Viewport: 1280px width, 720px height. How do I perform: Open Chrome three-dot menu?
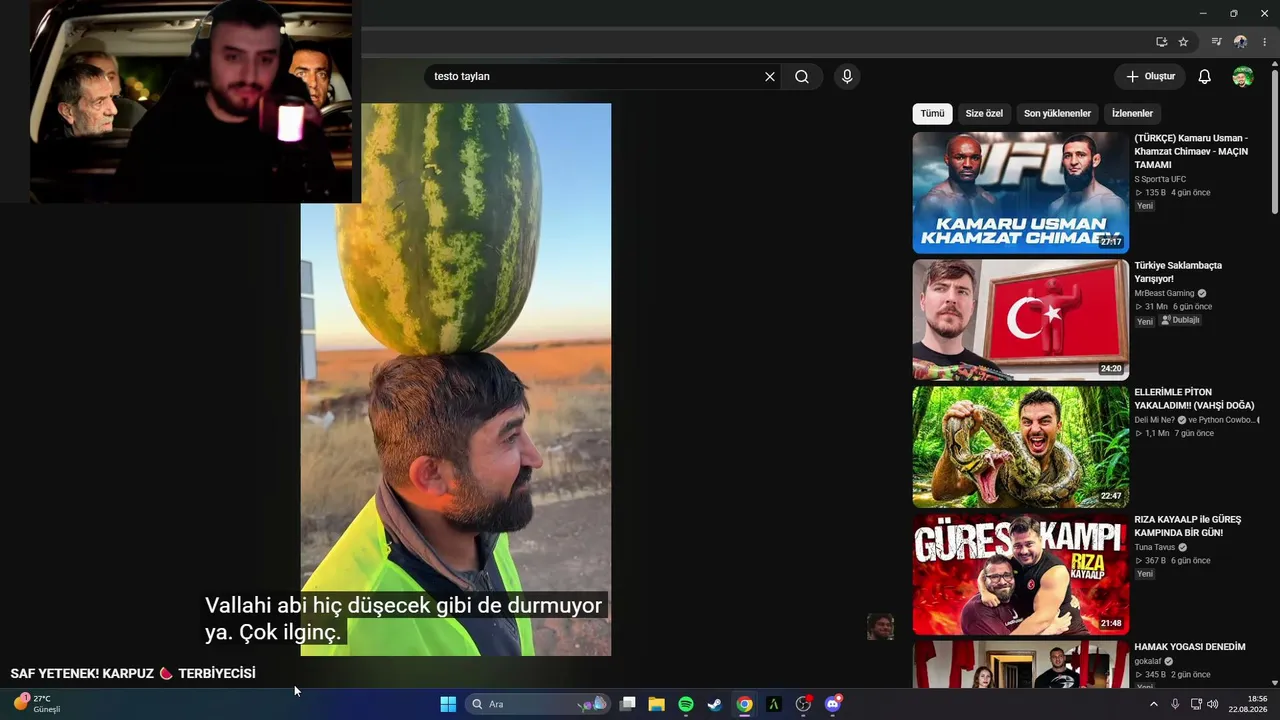tap(1264, 42)
